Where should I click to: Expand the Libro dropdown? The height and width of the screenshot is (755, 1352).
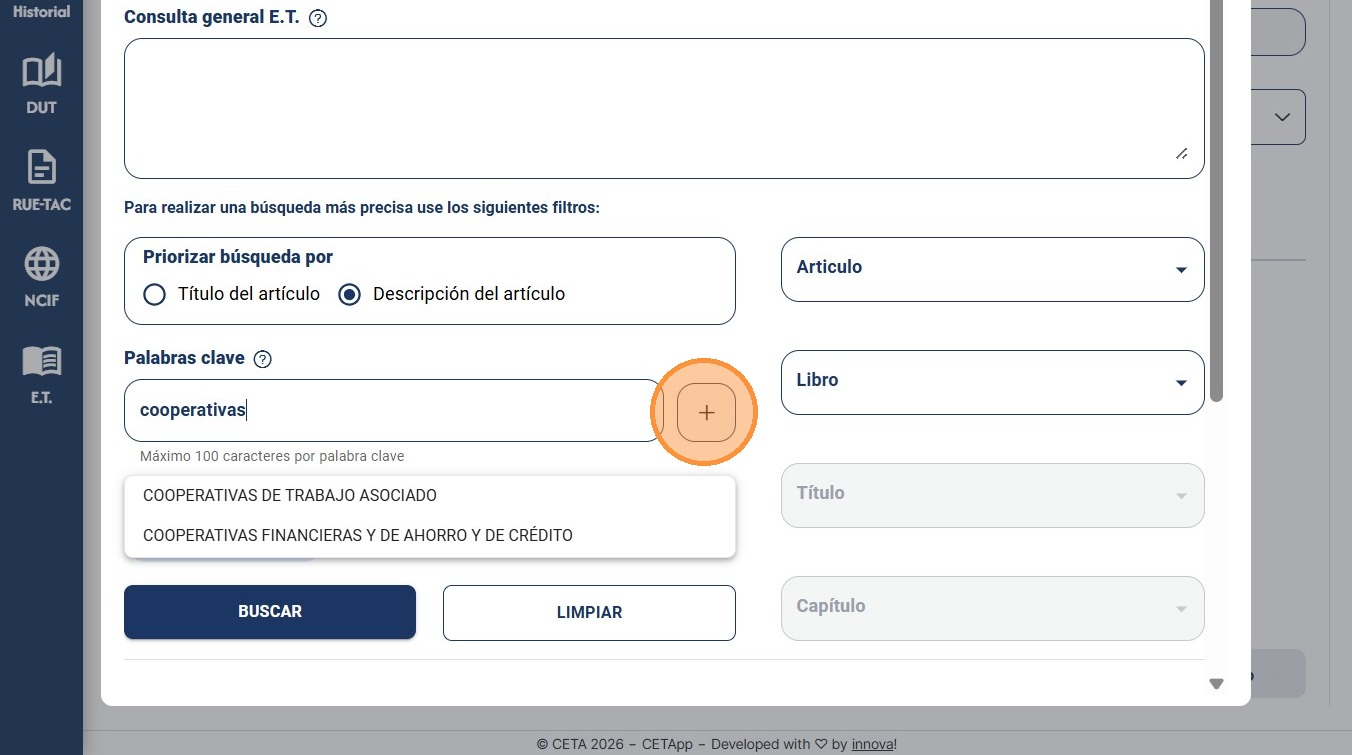click(x=992, y=382)
